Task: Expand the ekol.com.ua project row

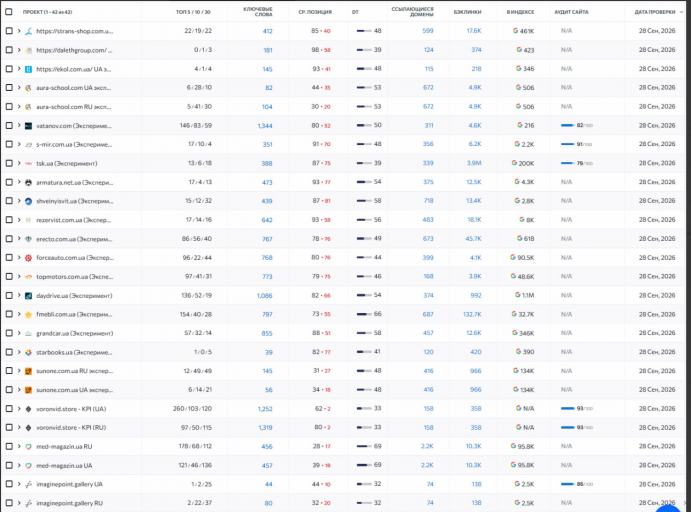Action: point(19,69)
